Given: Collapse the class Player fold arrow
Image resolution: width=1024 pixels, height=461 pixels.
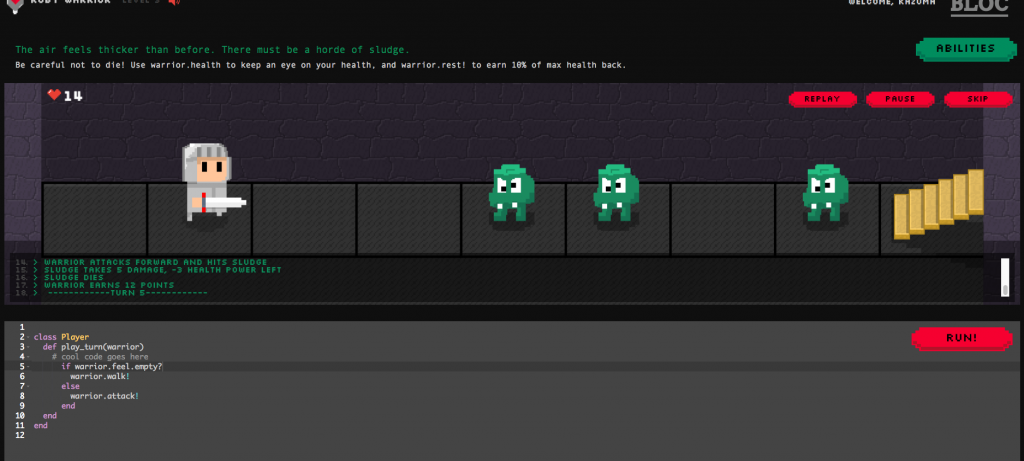Looking at the screenshot, I should click(x=28, y=338).
